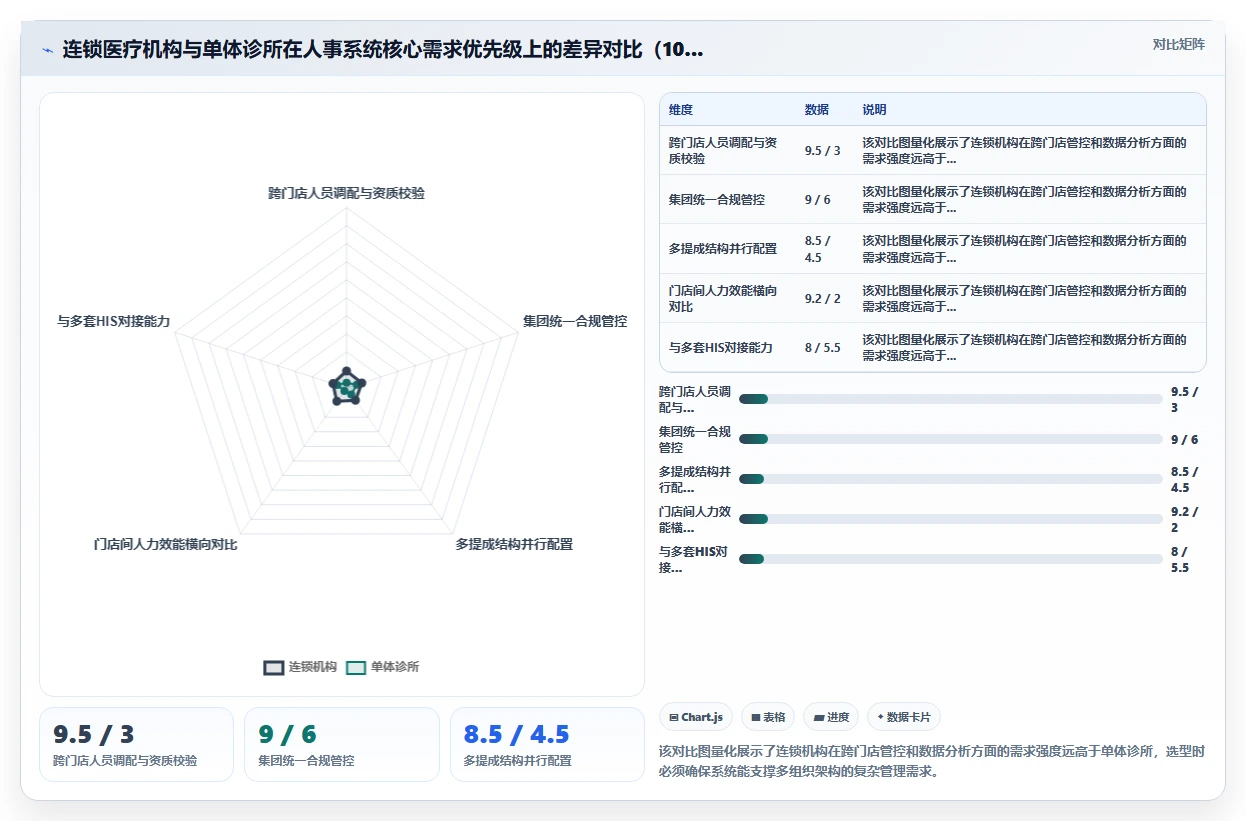Click radar axis label 集团统一合规管控
The width and height of the screenshot is (1246, 821).
coord(575,321)
